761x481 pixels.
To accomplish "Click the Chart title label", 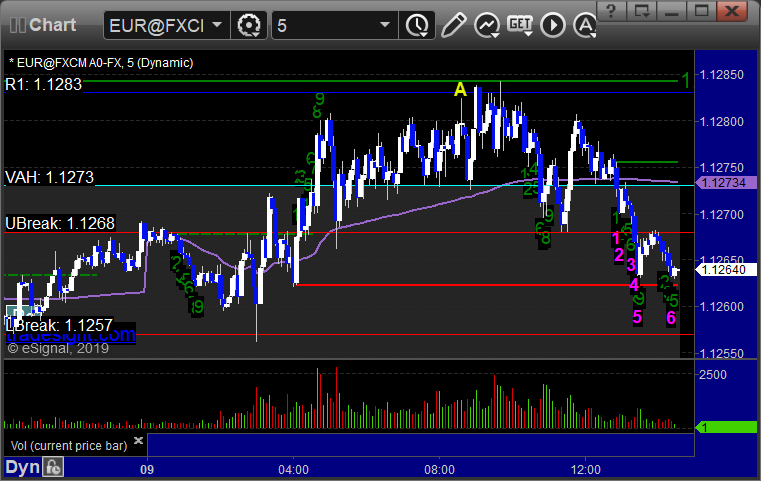I will pos(52,25).
